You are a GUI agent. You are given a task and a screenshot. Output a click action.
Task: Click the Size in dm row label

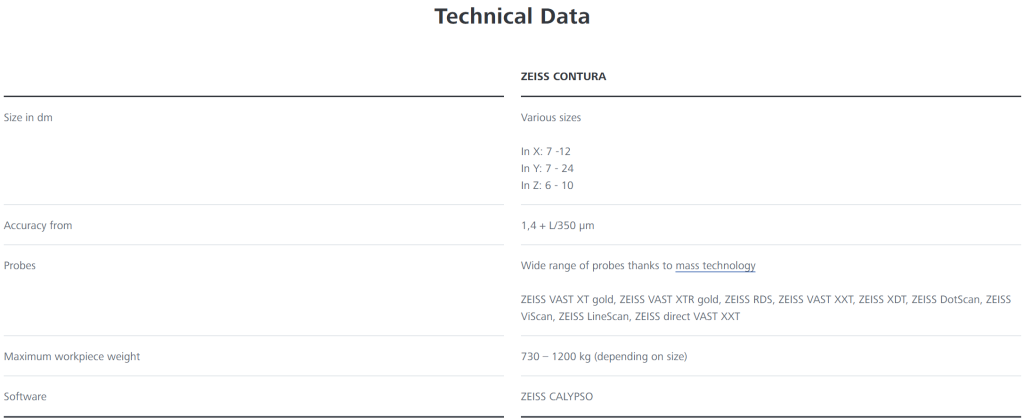pyautogui.click(x=28, y=118)
